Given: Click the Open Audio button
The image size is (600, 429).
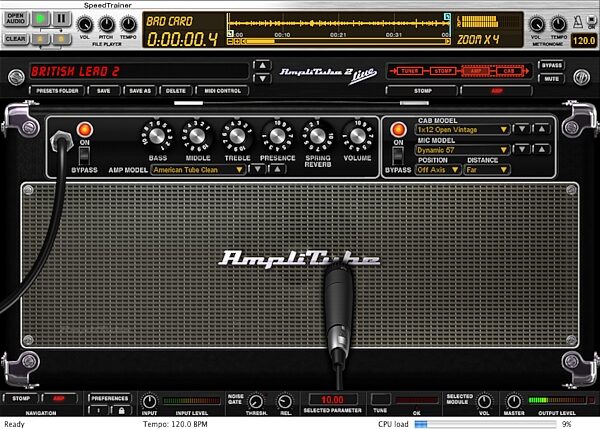Looking at the screenshot, I should (16, 18).
